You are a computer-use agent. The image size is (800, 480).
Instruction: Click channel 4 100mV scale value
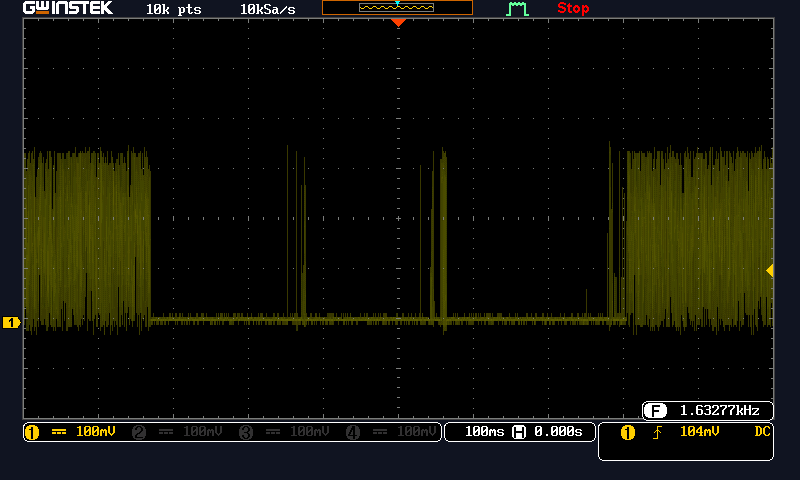(x=417, y=432)
